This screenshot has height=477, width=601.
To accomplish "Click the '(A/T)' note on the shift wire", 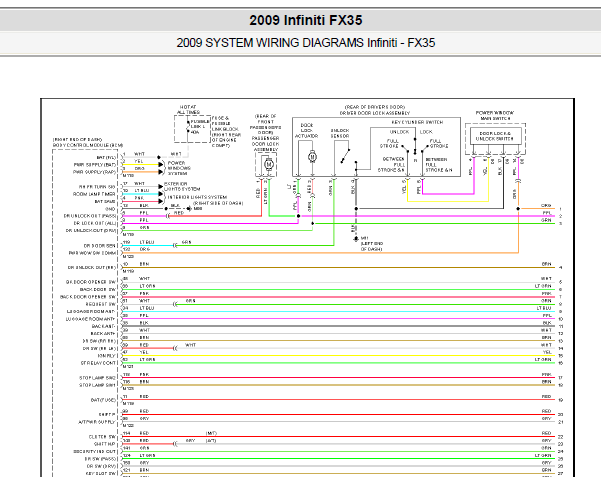I will point(211,441).
